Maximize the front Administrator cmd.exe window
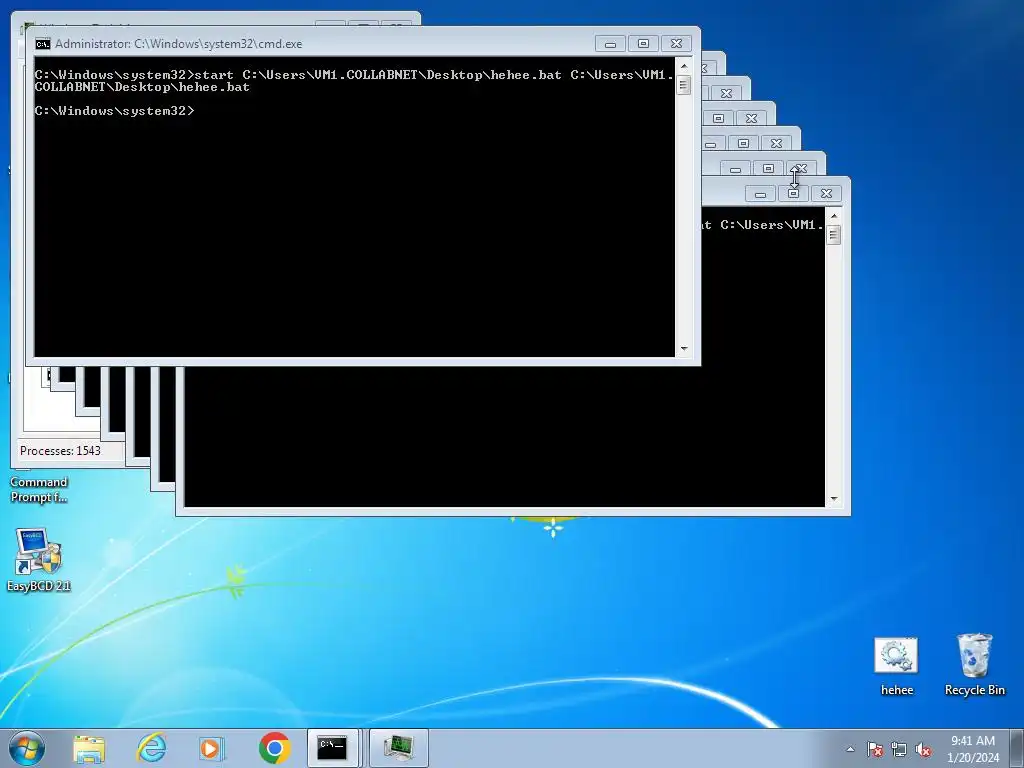 [643, 44]
